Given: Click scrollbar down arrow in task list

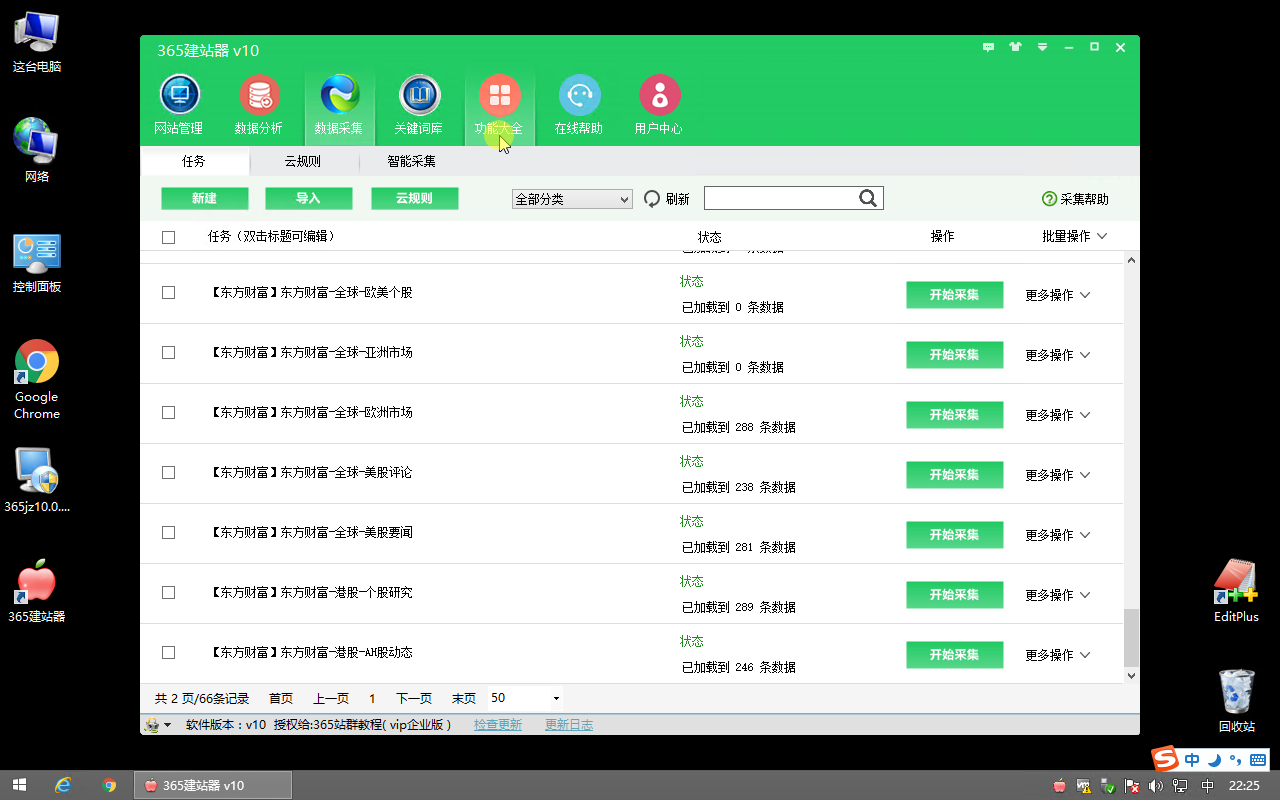Looking at the screenshot, I should click(x=1131, y=676).
